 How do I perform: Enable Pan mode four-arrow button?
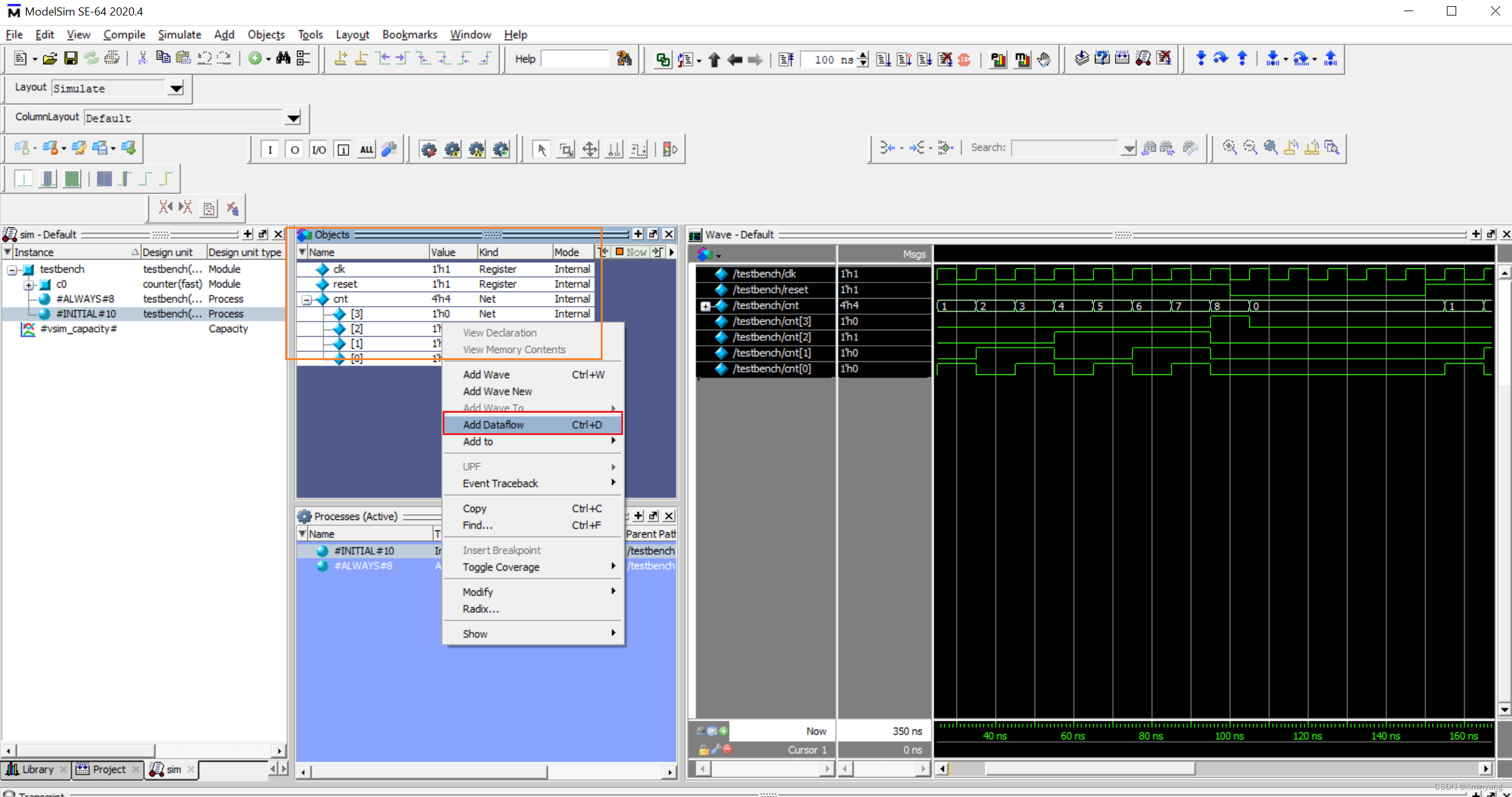point(590,149)
